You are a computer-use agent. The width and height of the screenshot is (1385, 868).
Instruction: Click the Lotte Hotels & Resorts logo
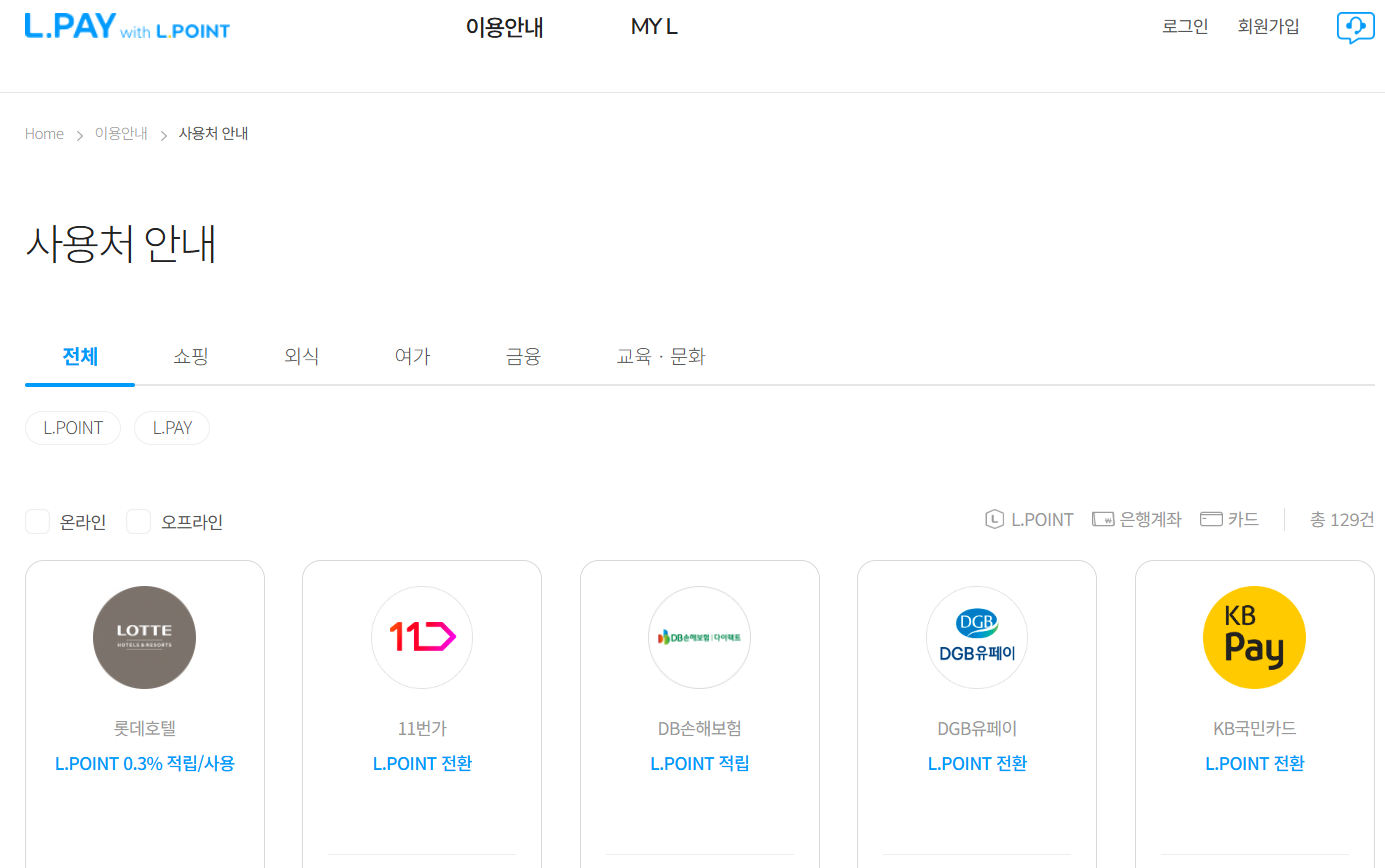point(144,637)
